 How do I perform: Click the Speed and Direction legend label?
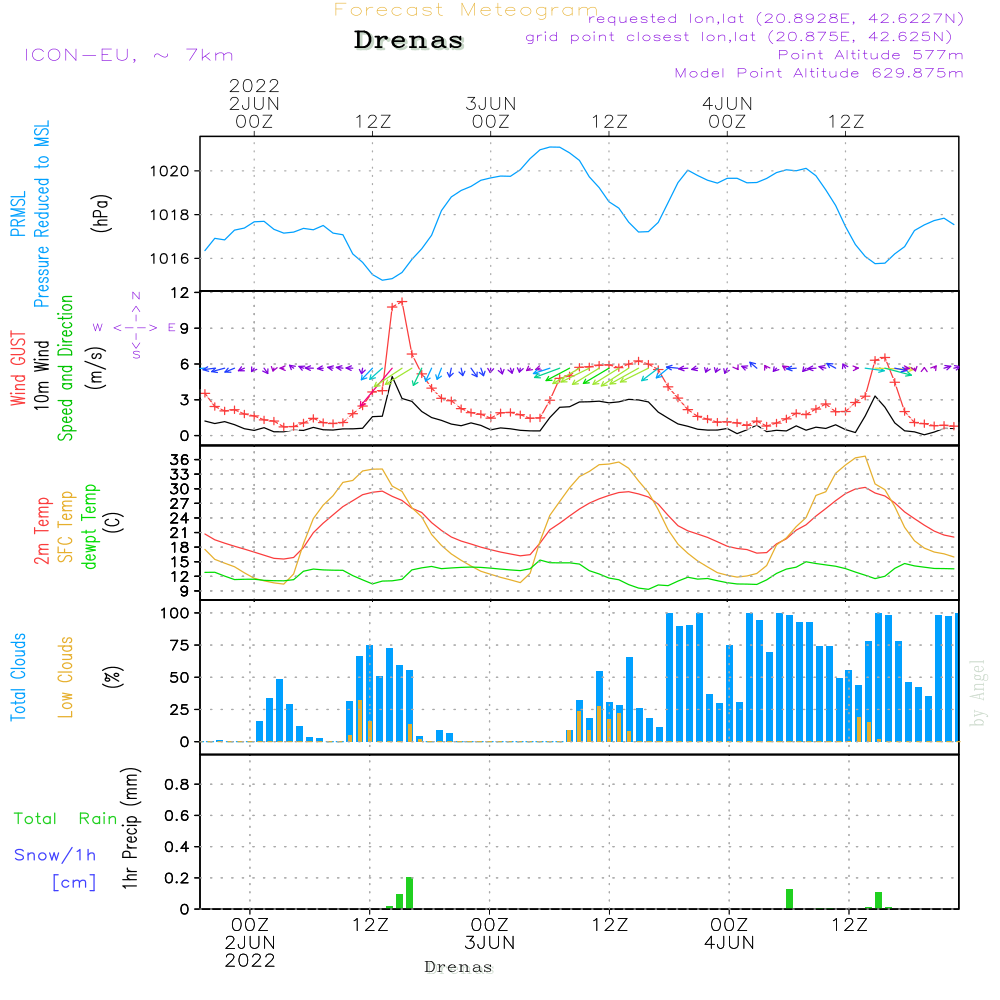(66, 368)
